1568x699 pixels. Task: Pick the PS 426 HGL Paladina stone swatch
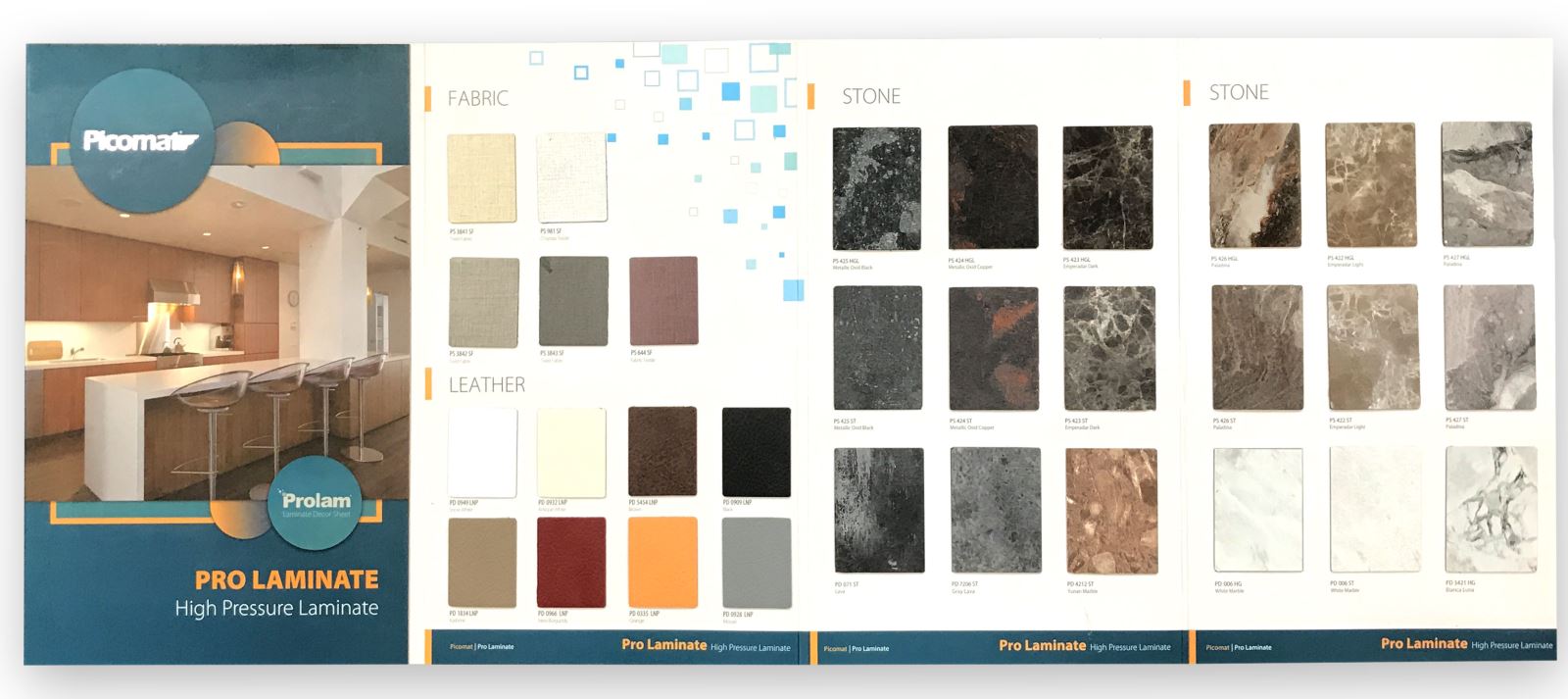(1254, 185)
